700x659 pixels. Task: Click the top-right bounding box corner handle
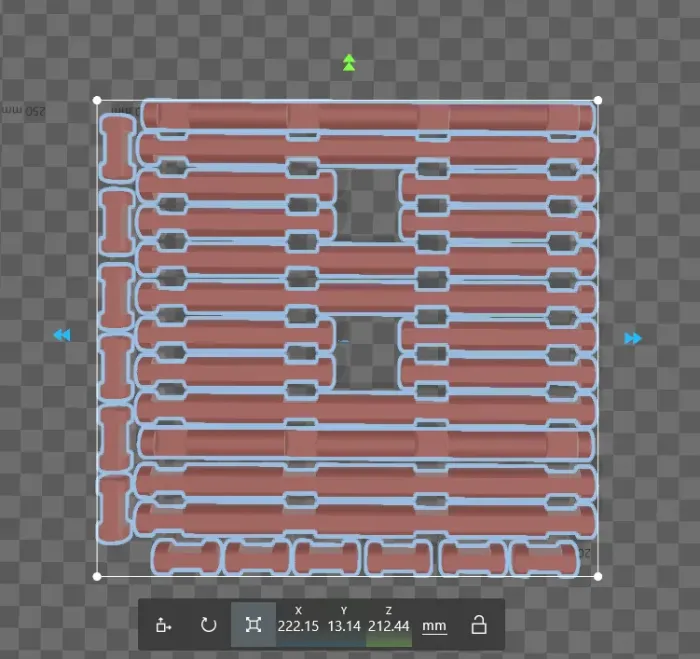pos(598,100)
